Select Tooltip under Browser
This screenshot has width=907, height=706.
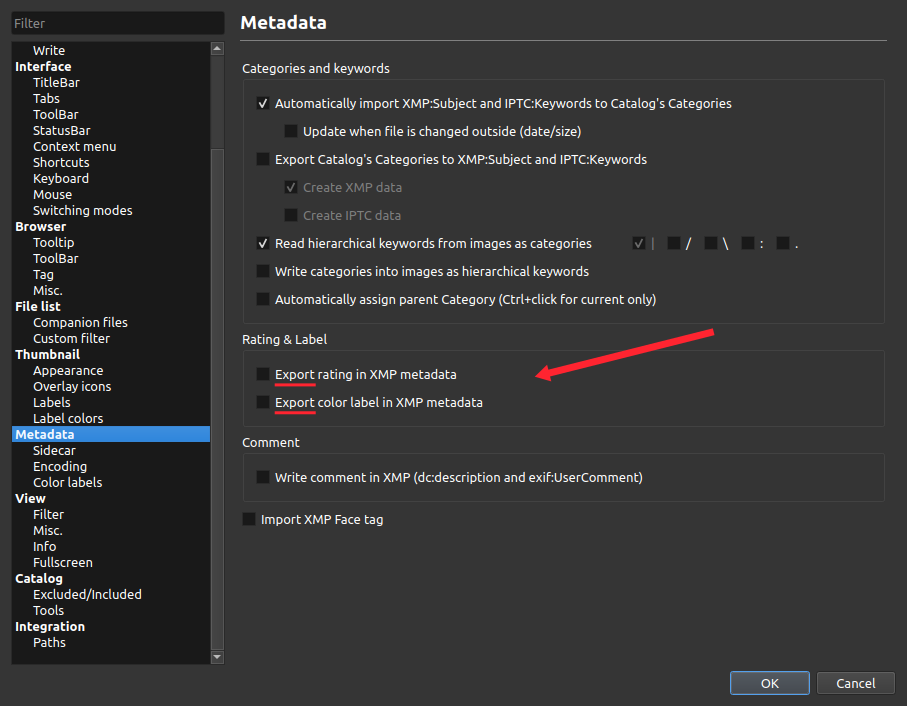[54, 242]
